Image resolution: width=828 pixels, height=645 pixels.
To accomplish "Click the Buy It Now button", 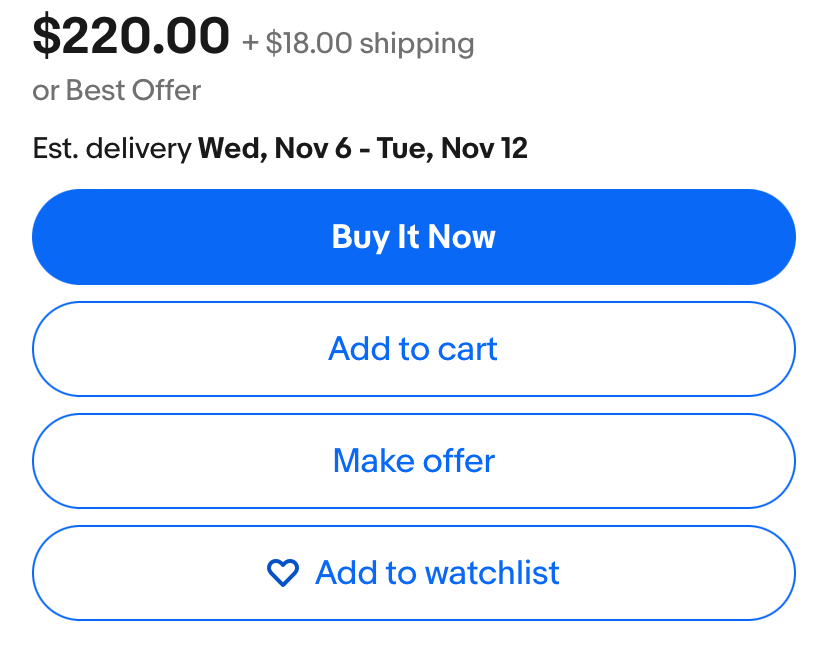I will coord(414,237).
